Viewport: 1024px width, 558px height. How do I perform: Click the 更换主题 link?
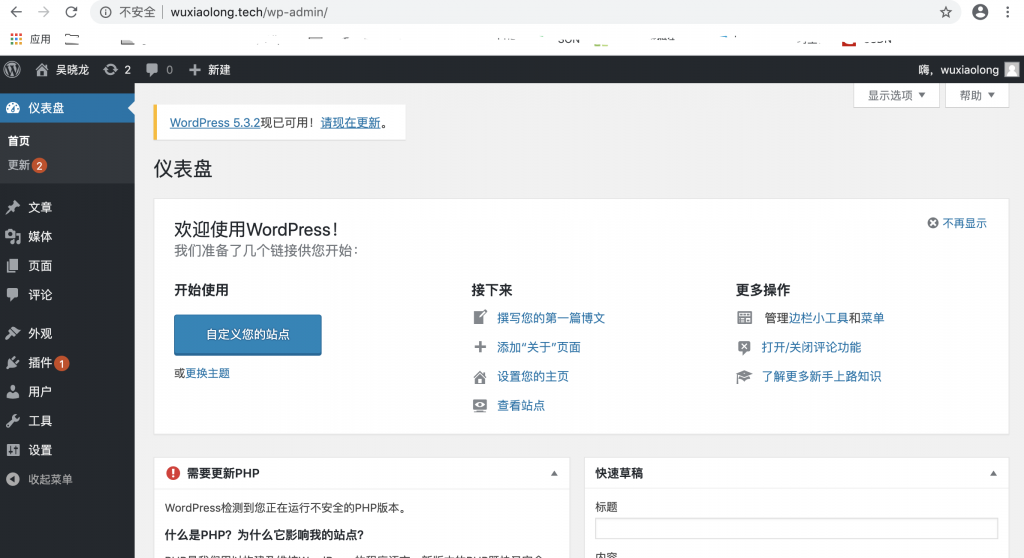tap(208, 373)
